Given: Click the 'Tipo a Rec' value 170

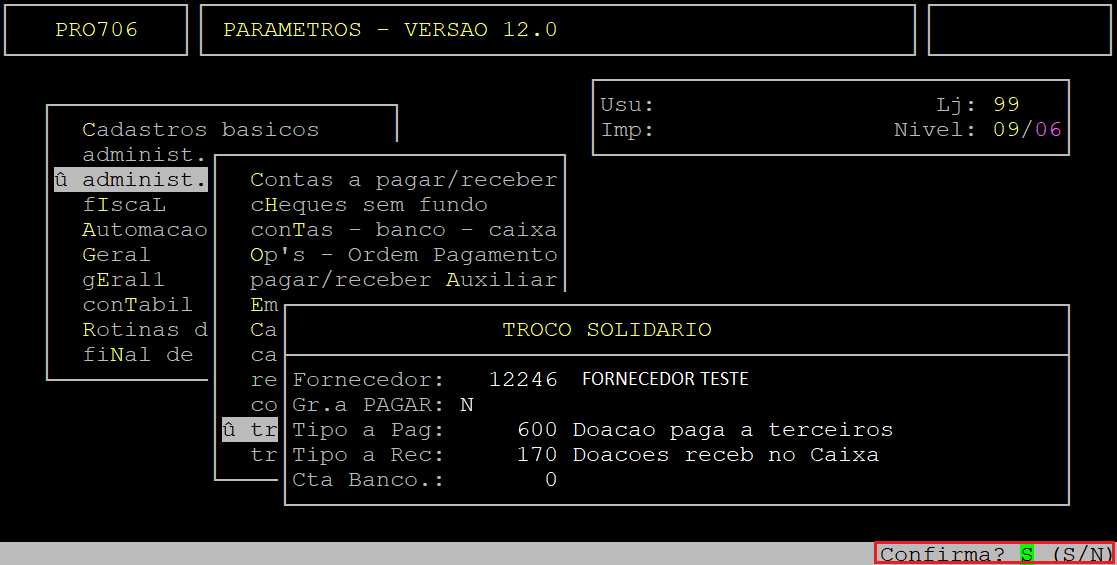Looking at the screenshot, I should [x=537, y=455].
